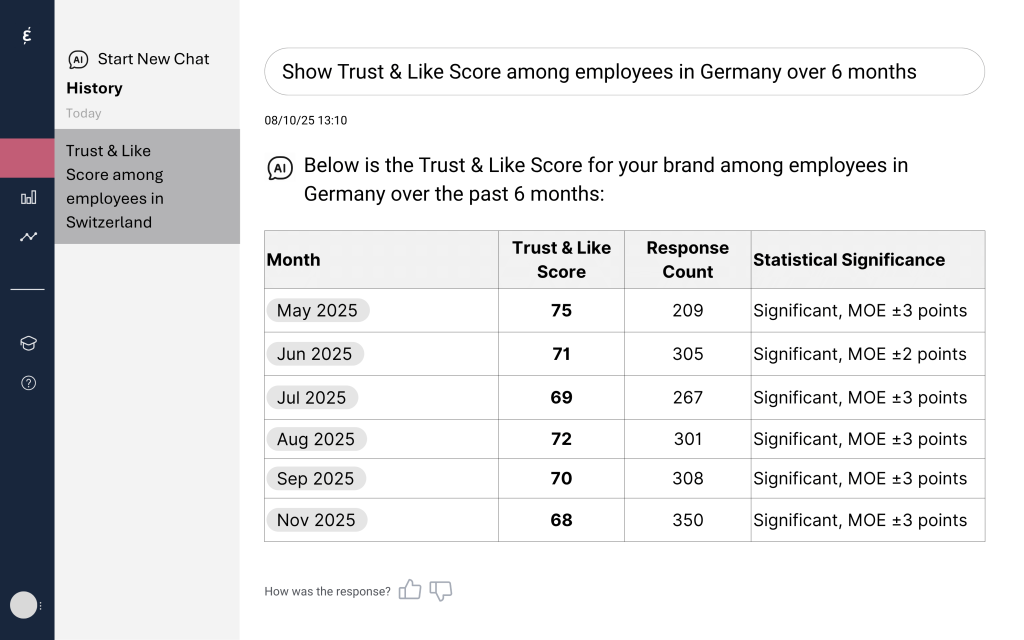
Task: Click the thumbs up feedback icon
Action: 409,590
